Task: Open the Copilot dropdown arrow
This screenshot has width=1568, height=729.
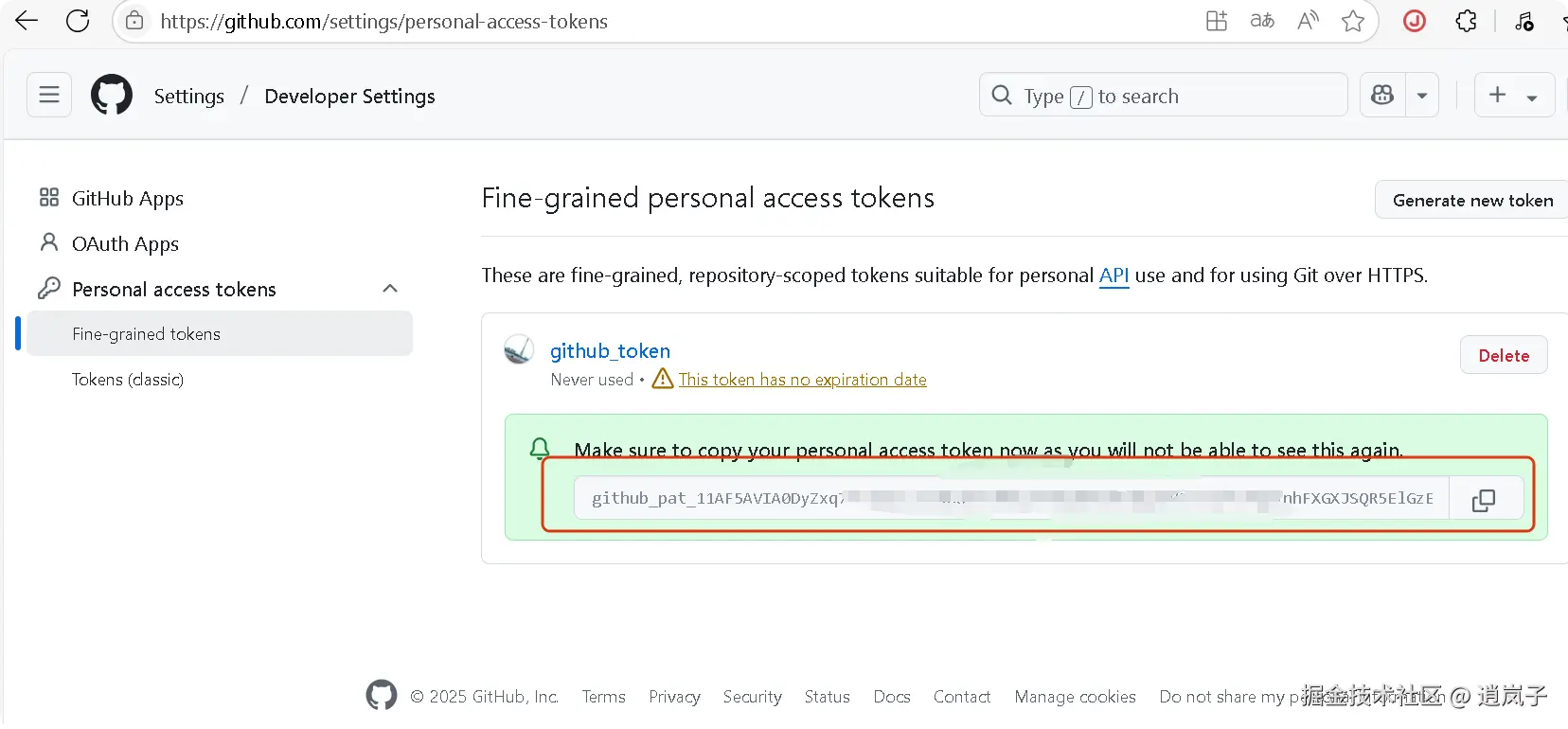Action: 1422,96
